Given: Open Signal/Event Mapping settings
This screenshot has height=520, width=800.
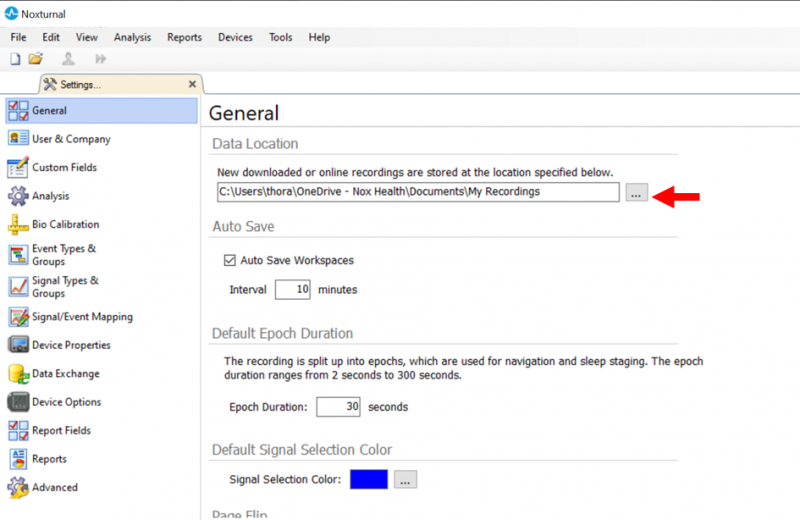Looking at the screenshot, I should coord(82,317).
